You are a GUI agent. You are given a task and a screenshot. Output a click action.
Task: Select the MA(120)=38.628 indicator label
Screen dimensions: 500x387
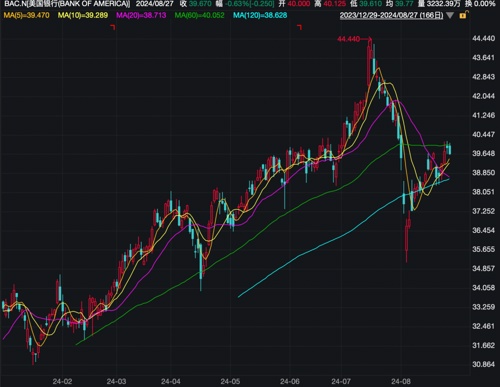(x=260, y=15)
